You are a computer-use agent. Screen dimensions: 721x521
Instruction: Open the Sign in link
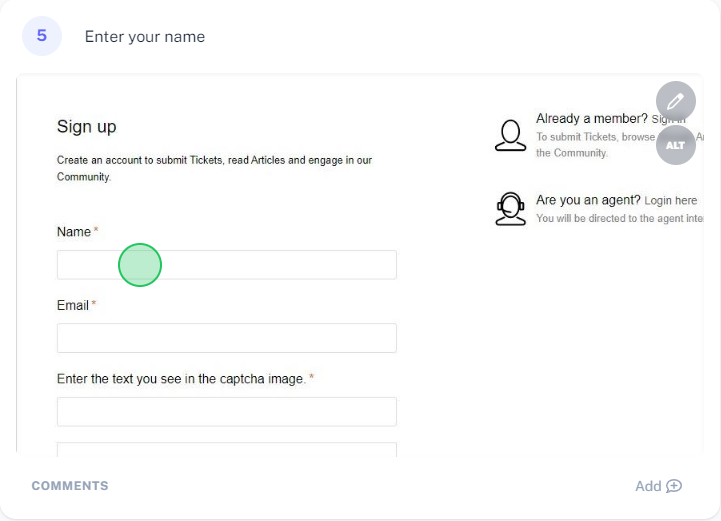click(668, 119)
